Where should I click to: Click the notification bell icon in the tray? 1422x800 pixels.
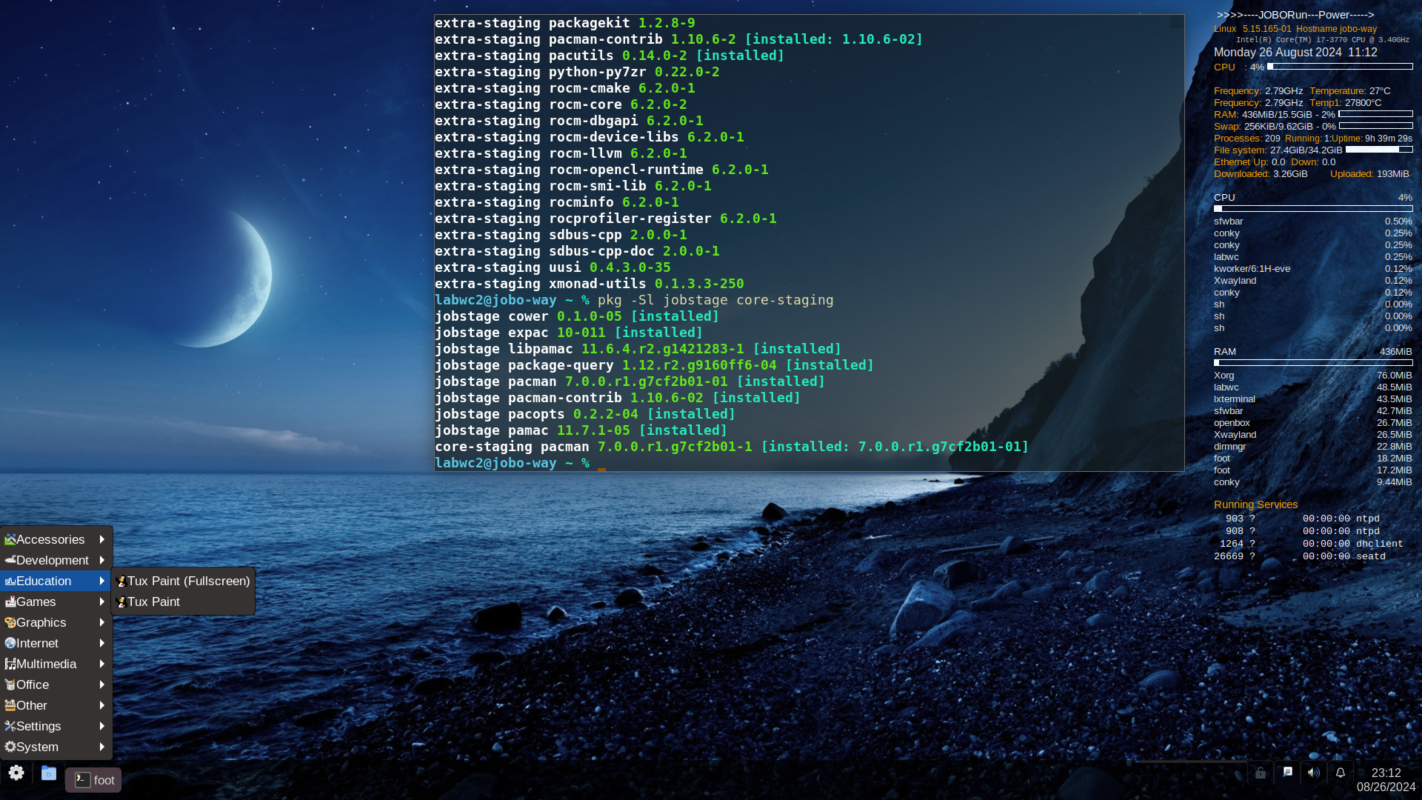tap(1340, 773)
